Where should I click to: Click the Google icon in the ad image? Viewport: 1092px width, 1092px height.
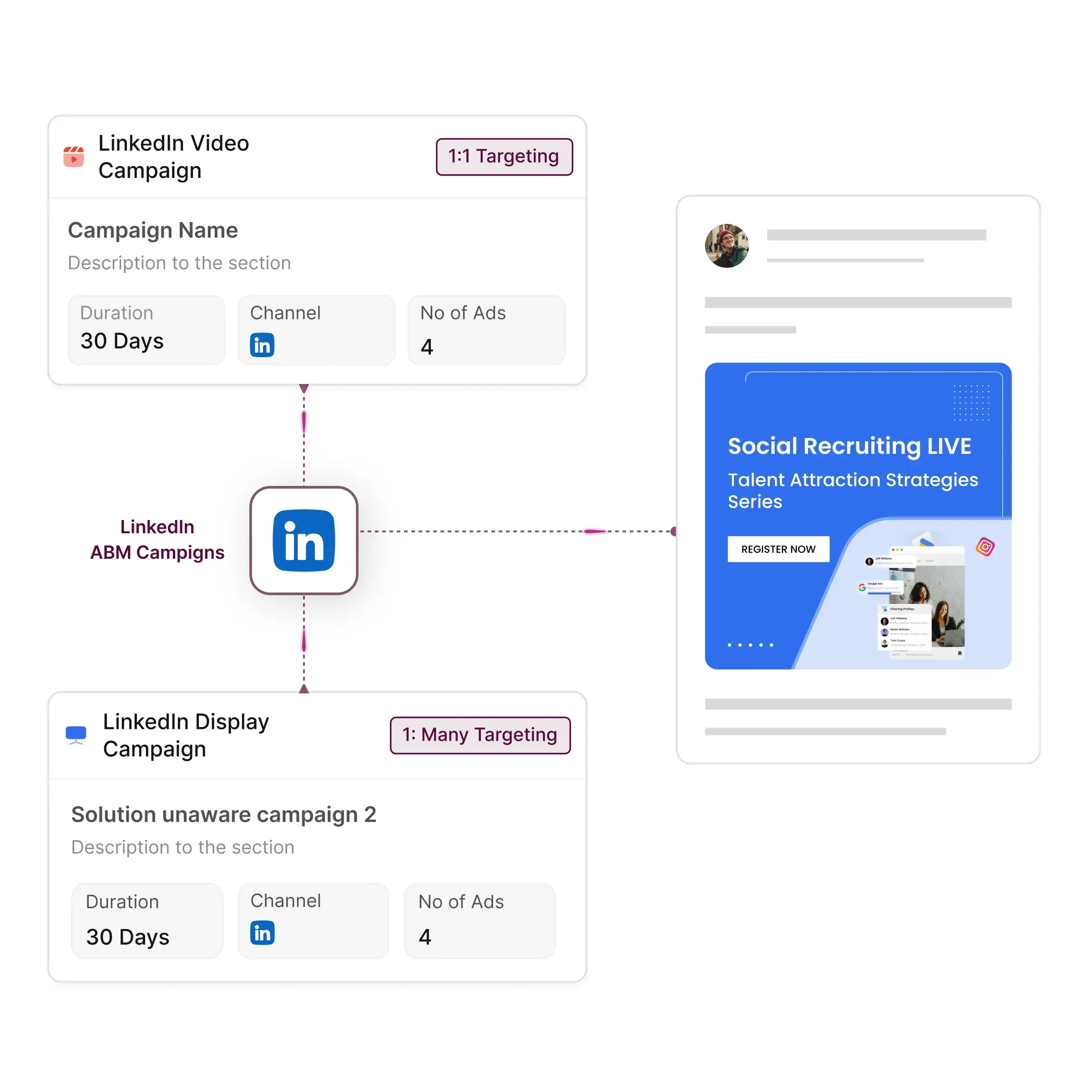pyautogui.click(x=862, y=587)
